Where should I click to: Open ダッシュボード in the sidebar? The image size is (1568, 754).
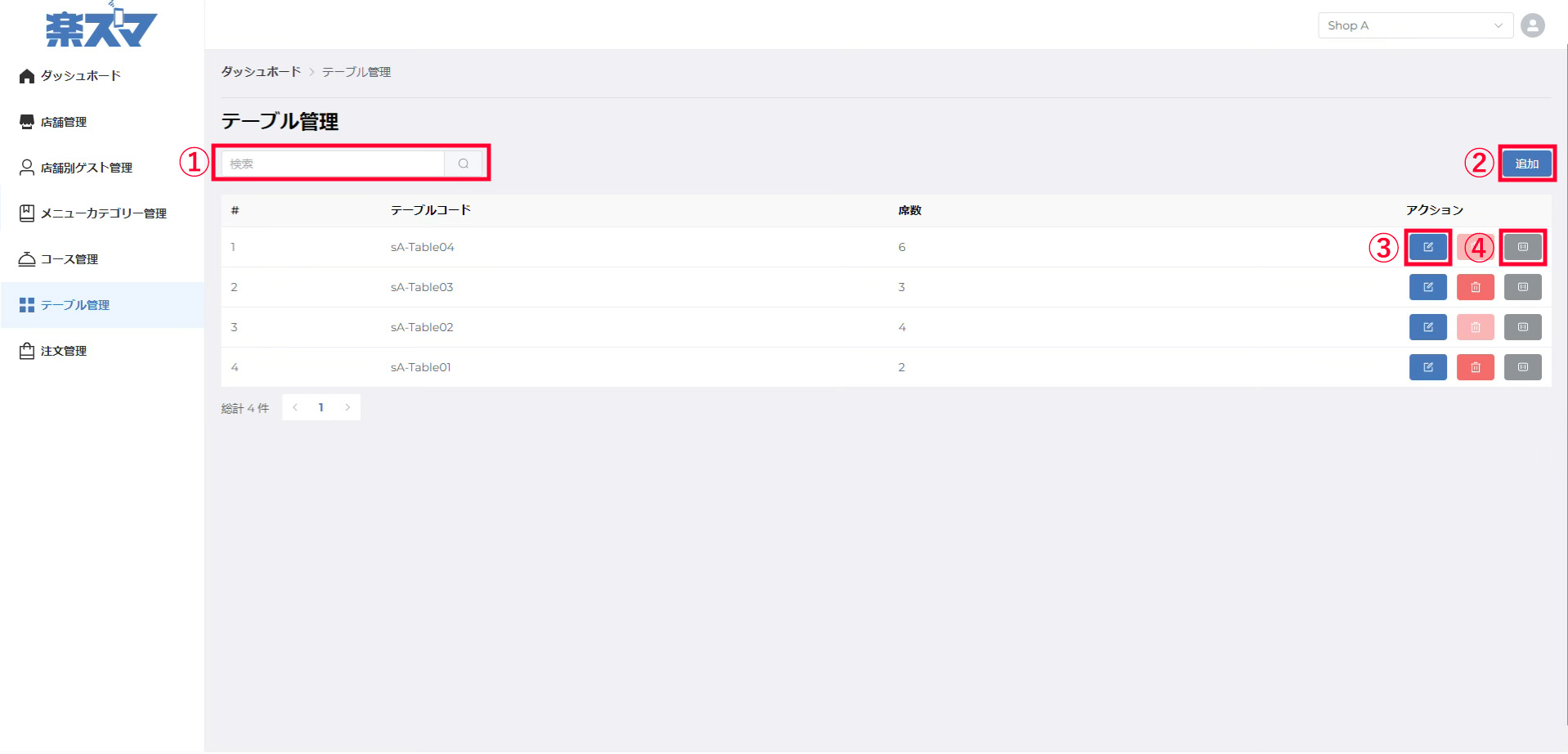coord(80,76)
